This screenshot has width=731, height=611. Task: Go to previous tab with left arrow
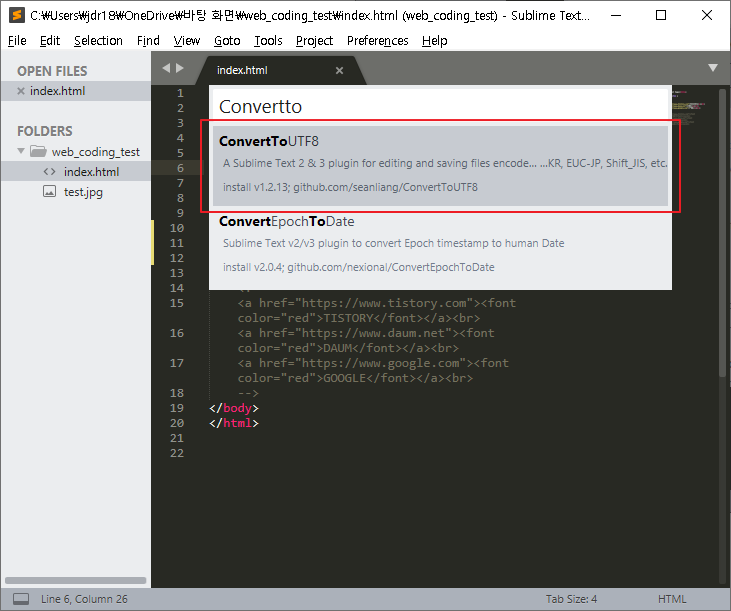[166, 68]
